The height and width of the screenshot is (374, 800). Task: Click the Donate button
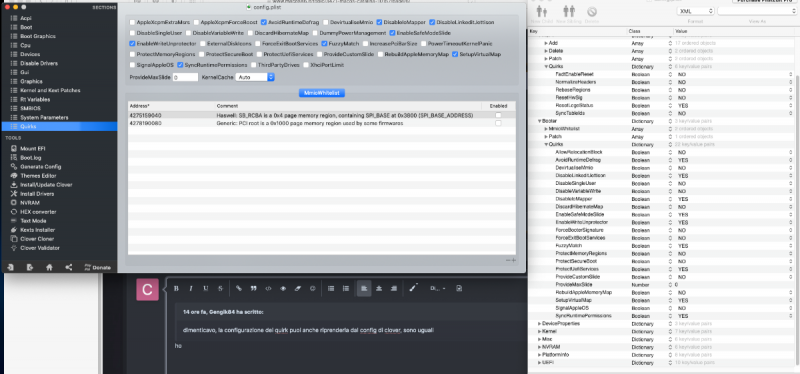[x=97, y=267]
